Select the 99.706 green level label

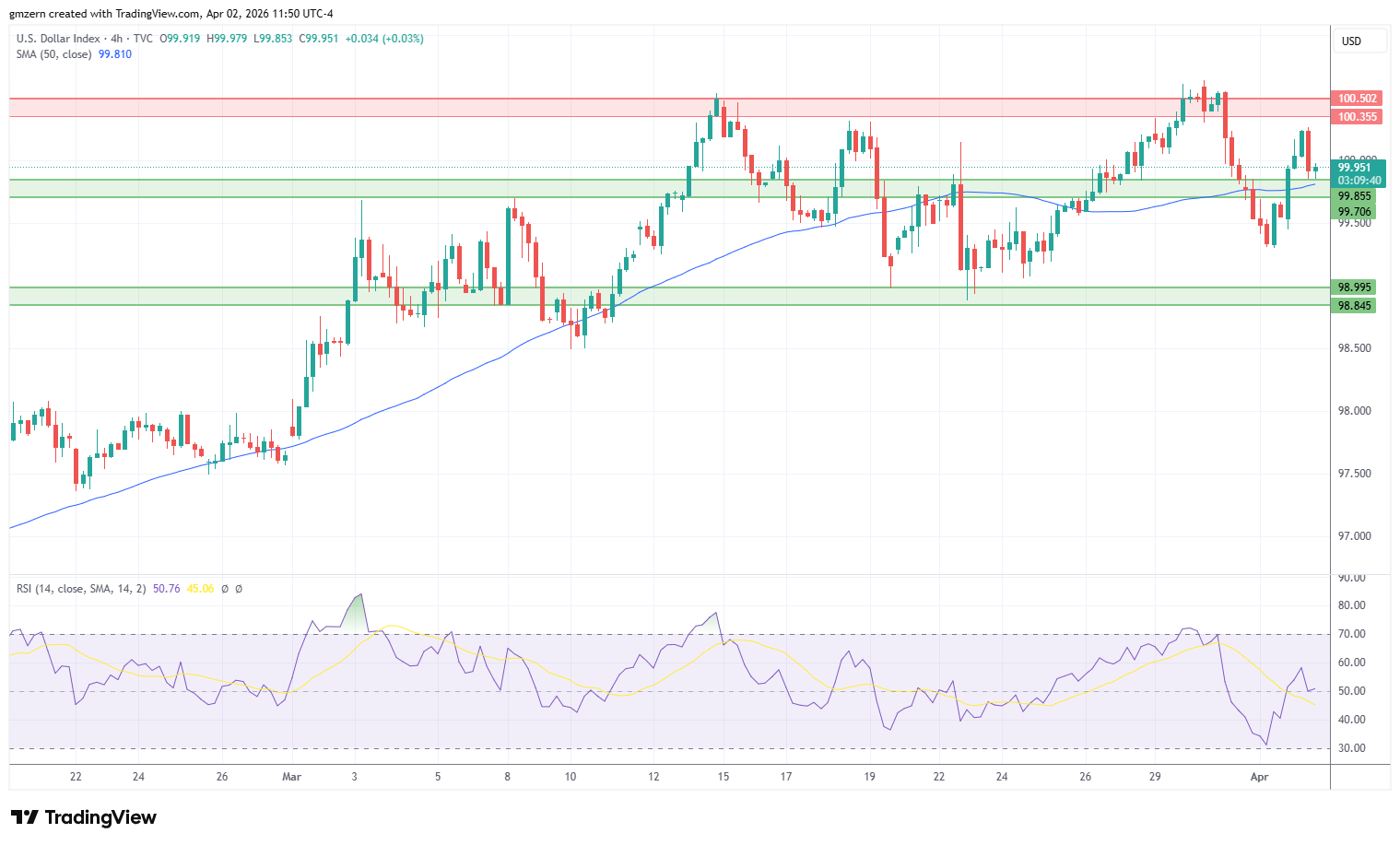pyautogui.click(x=1354, y=212)
